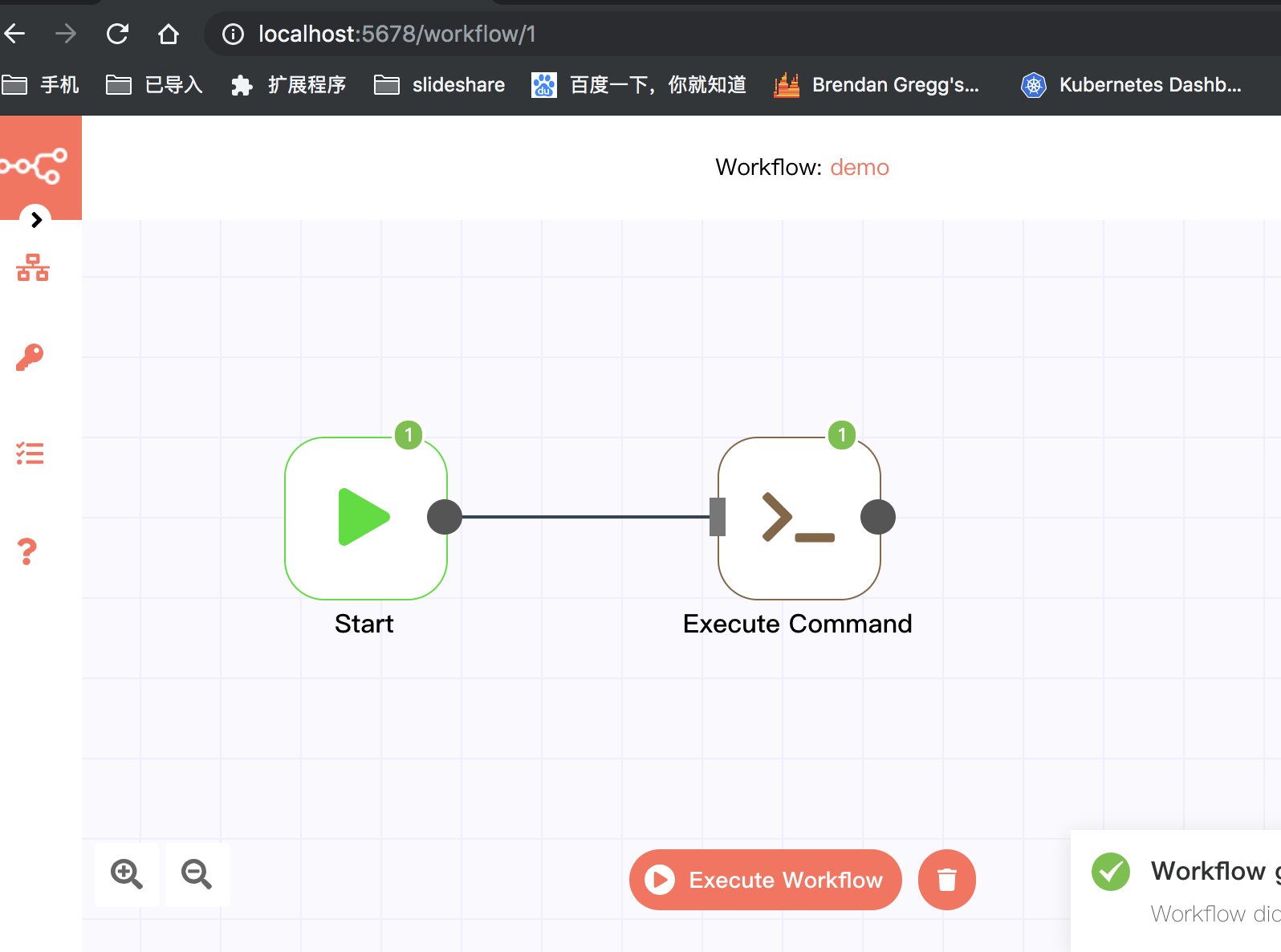Select the Execute Command node
This screenshot has width=1281, height=952.
(799, 518)
